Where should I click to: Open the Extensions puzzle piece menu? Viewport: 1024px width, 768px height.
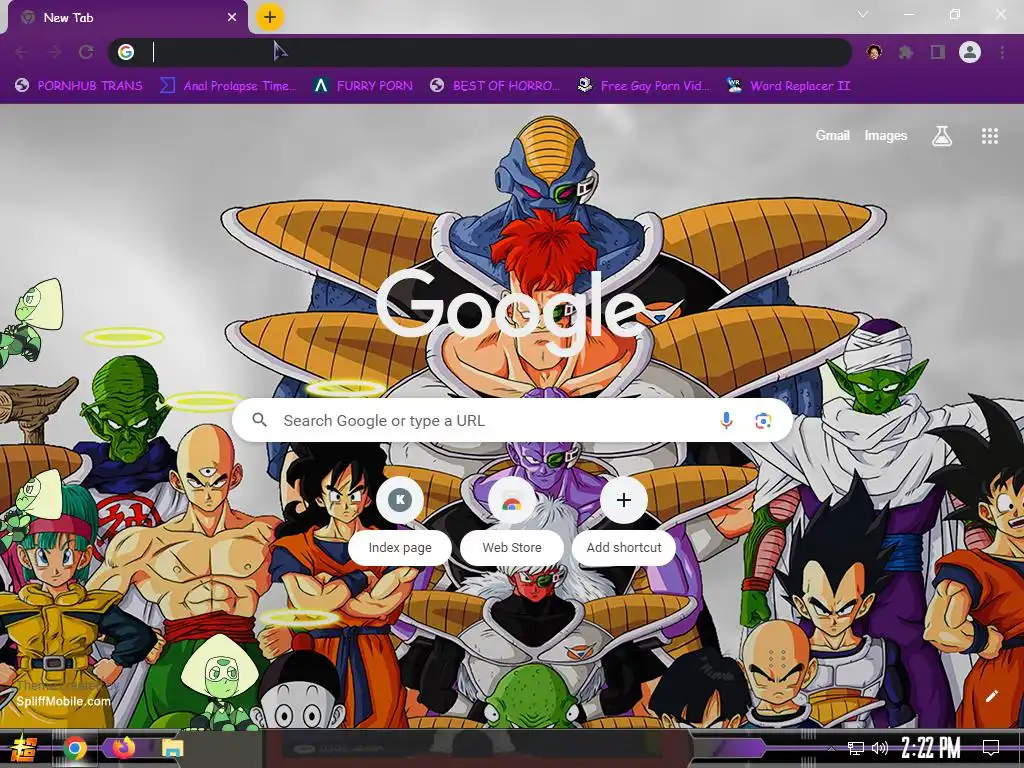[906, 52]
